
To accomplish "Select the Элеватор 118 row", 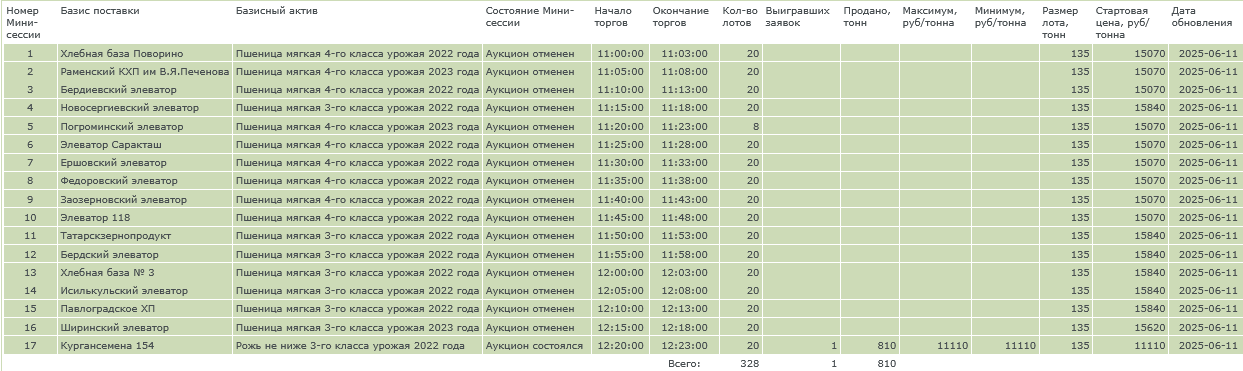I will [621, 218].
